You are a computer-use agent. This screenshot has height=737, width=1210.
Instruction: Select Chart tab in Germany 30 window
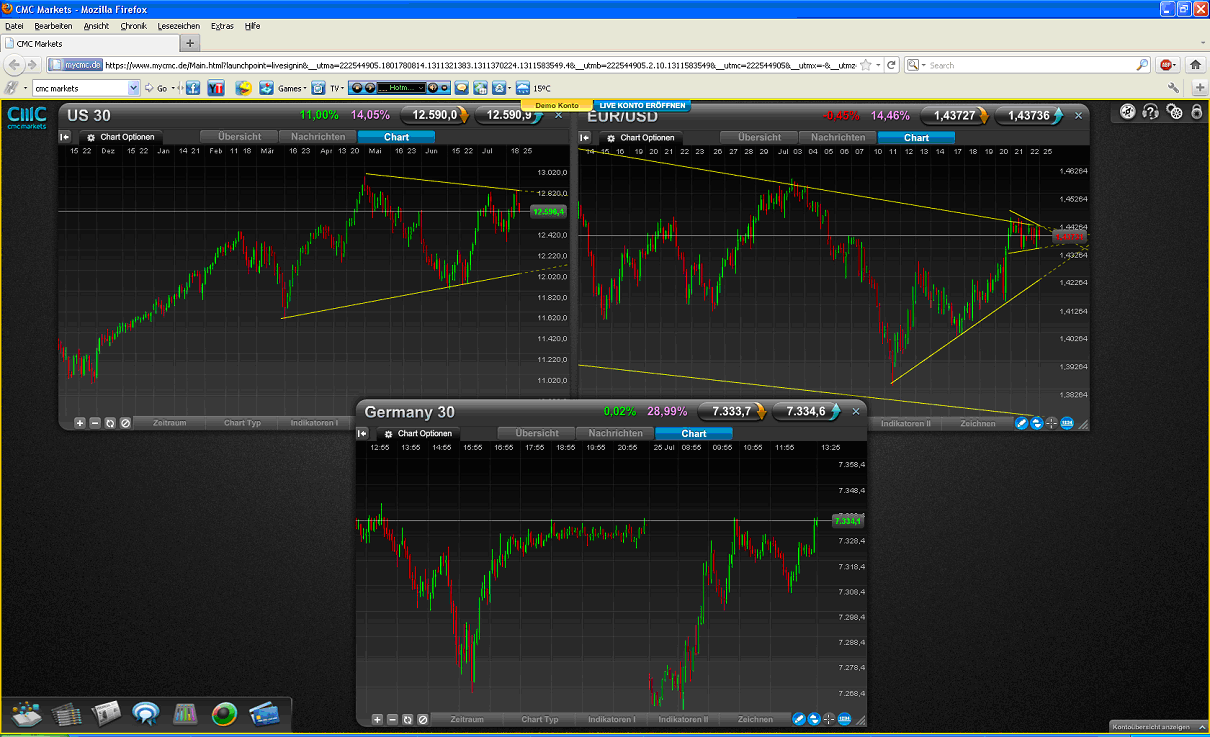pyautogui.click(x=694, y=433)
